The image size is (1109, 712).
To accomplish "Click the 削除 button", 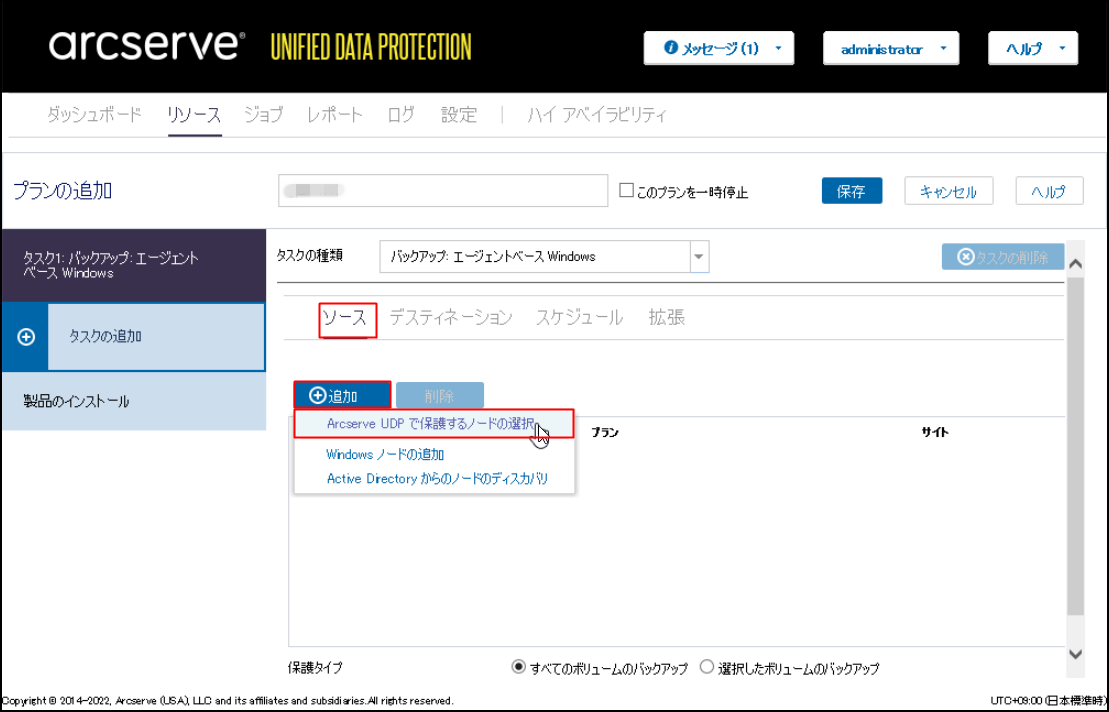I will coord(440,395).
